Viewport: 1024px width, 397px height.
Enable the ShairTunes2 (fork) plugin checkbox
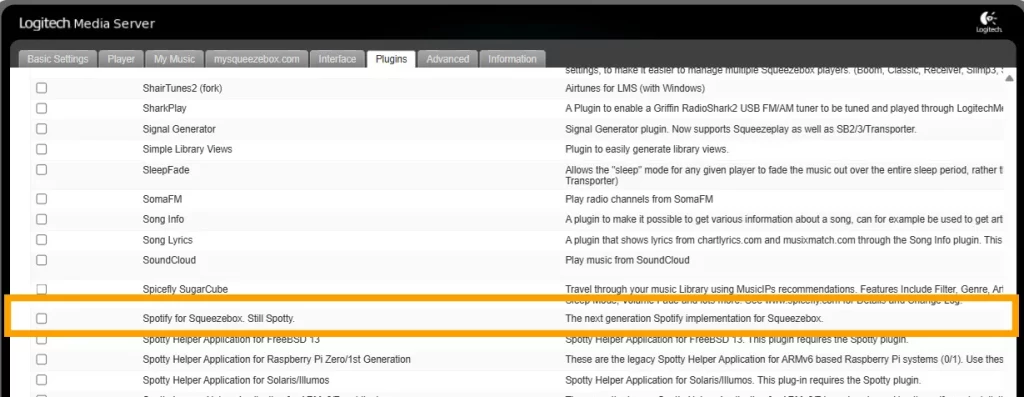tap(42, 87)
